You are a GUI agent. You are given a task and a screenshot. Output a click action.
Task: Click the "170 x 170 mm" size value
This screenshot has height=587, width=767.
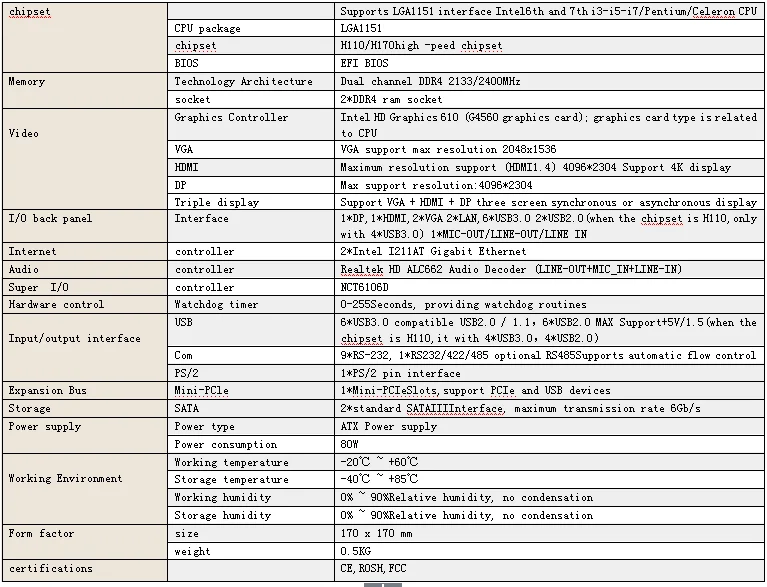pos(375,534)
